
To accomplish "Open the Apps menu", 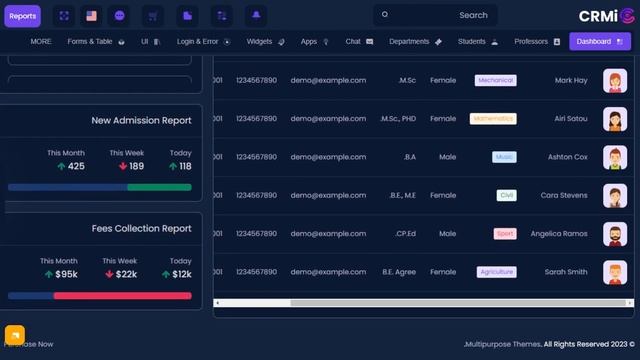I will coord(314,41).
